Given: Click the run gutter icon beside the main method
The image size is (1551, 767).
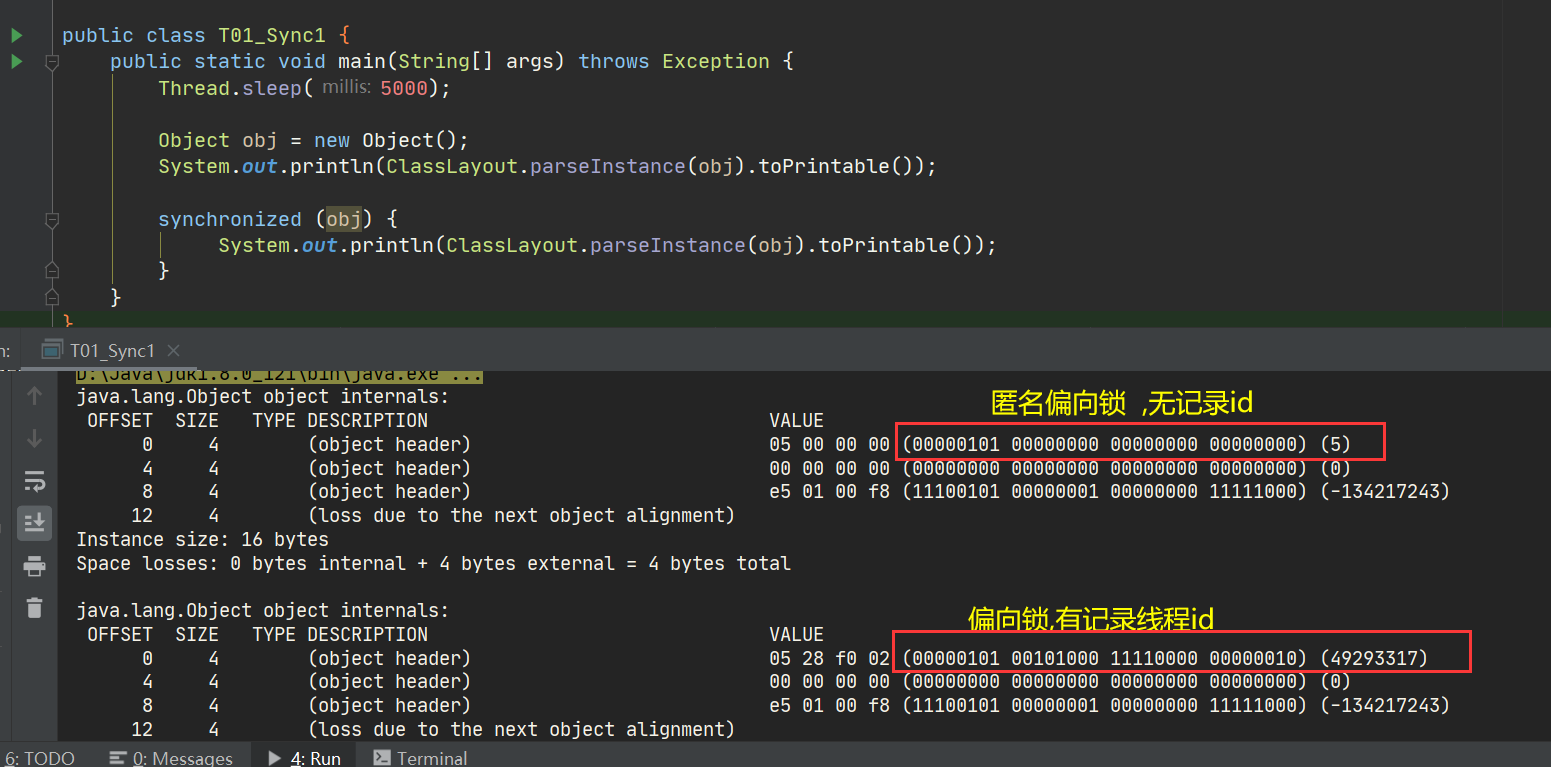Looking at the screenshot, I should click(16, 62).
